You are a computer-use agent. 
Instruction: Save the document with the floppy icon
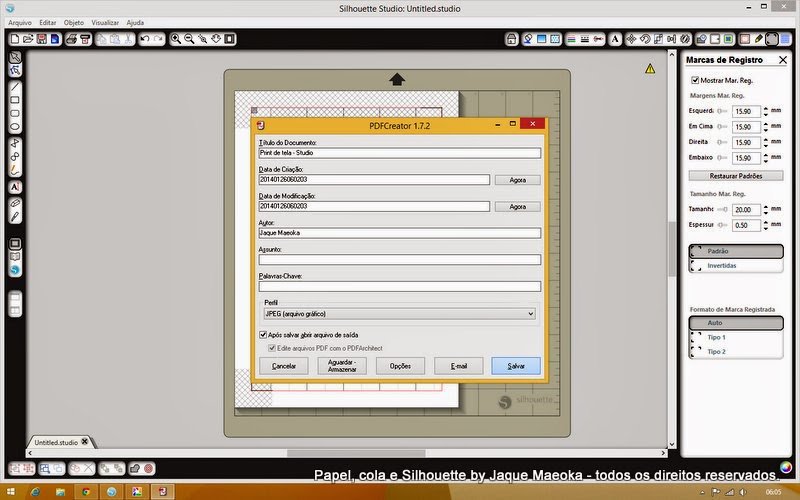pos(41,39)
